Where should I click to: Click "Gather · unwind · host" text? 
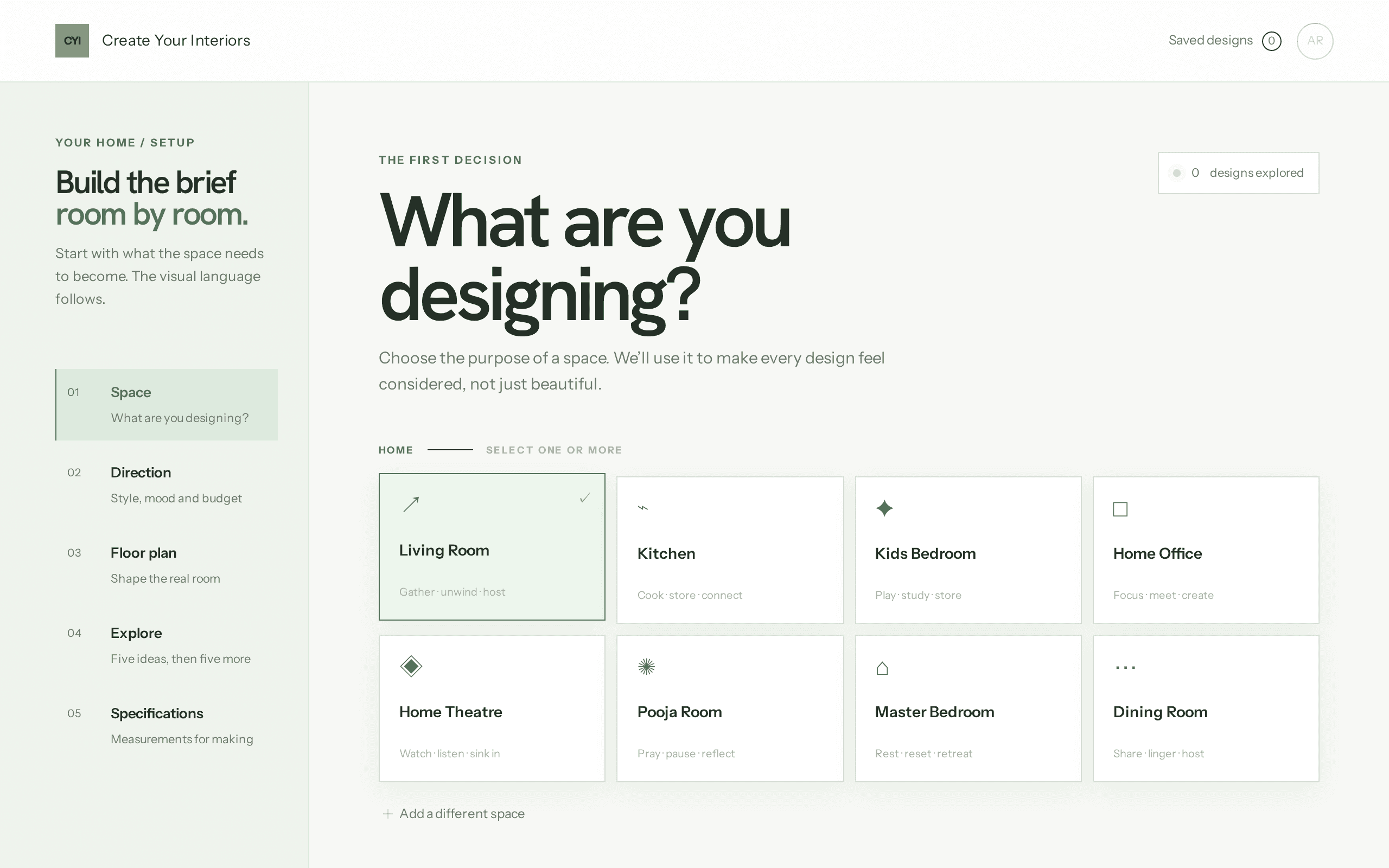tap(453, 592)
